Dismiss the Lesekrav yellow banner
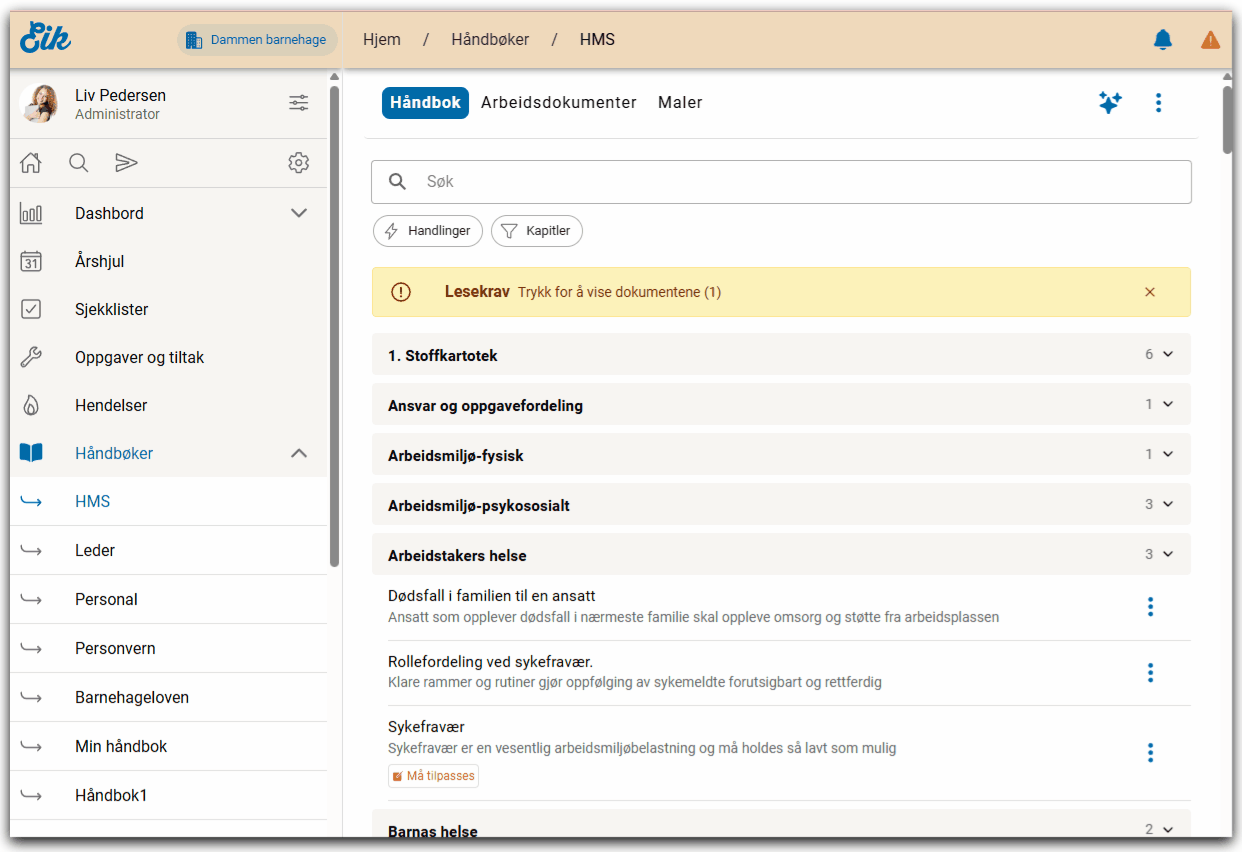The image size is (1242, 852). [1149, 292]
